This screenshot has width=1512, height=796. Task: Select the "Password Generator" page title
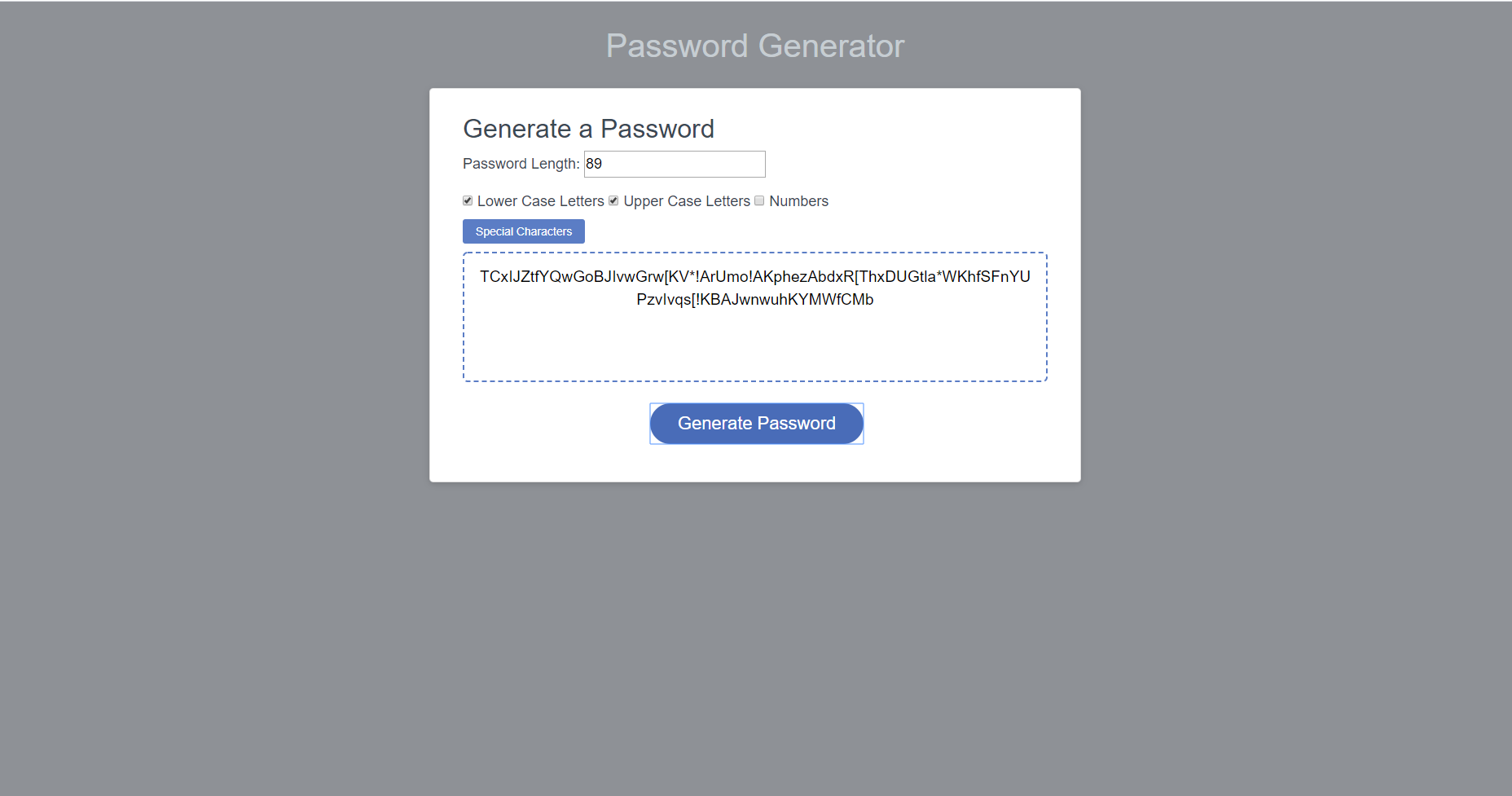[755, 46]
